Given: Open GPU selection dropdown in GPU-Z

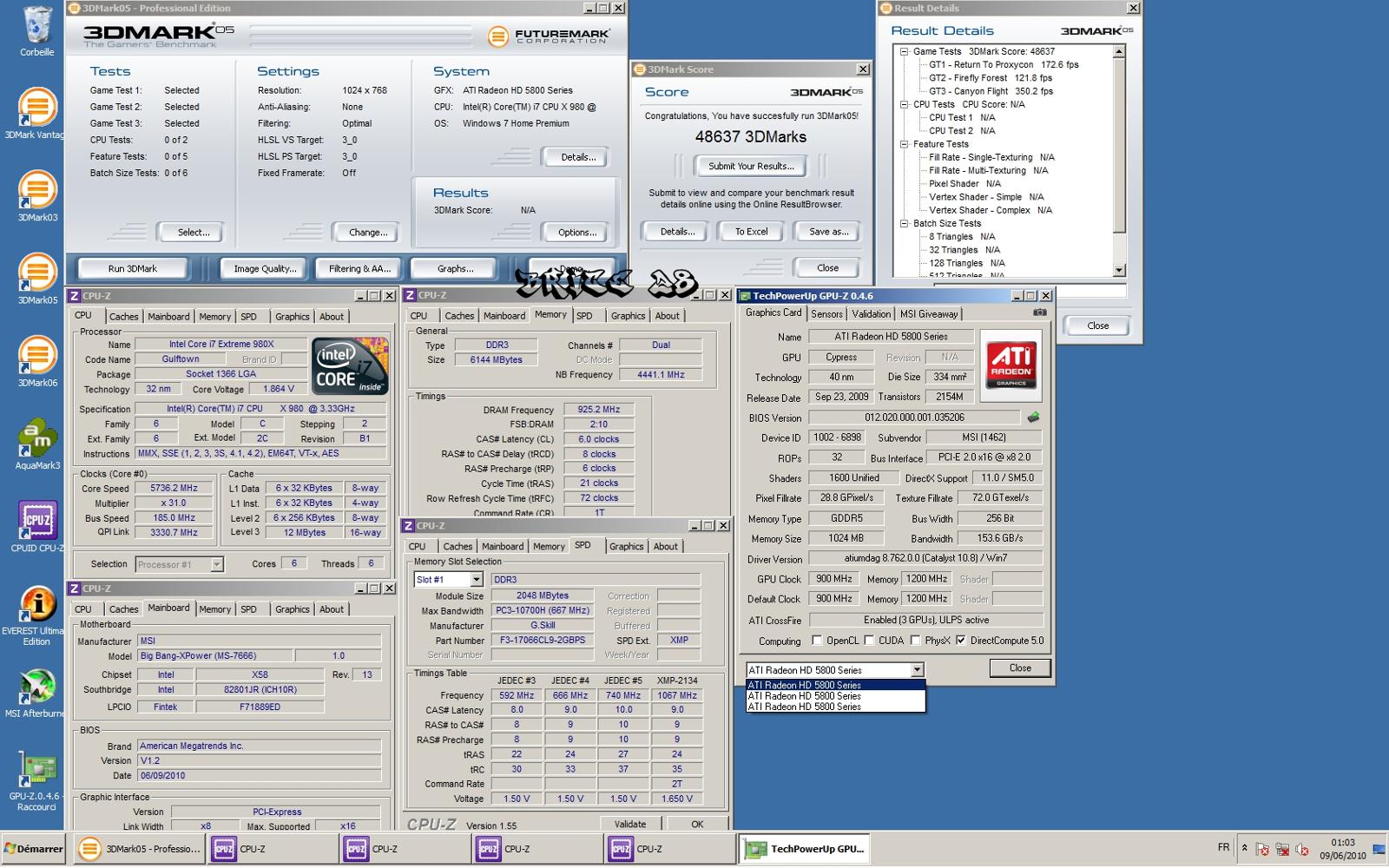Looking at the screenshot, I should (x=917, y=670).
